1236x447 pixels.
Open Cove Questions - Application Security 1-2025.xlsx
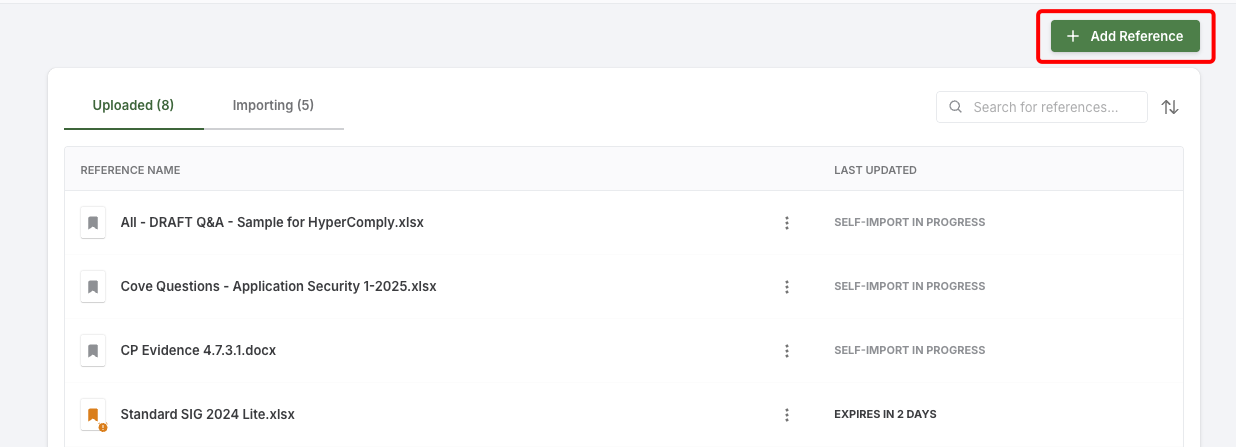tap(278, 286)
